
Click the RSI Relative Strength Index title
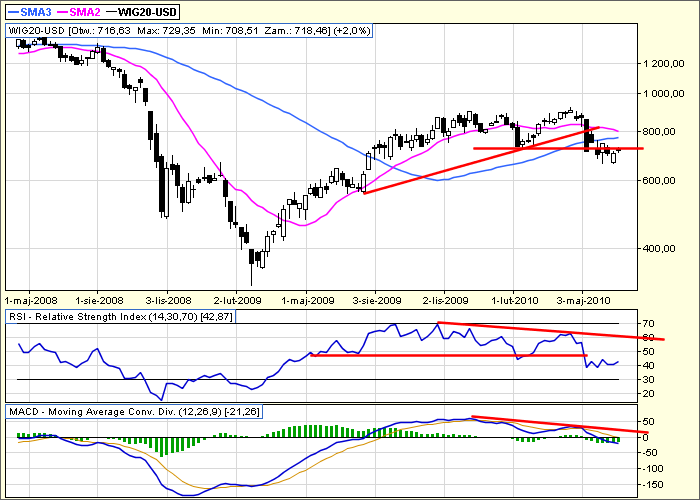(x=121, y=317)
